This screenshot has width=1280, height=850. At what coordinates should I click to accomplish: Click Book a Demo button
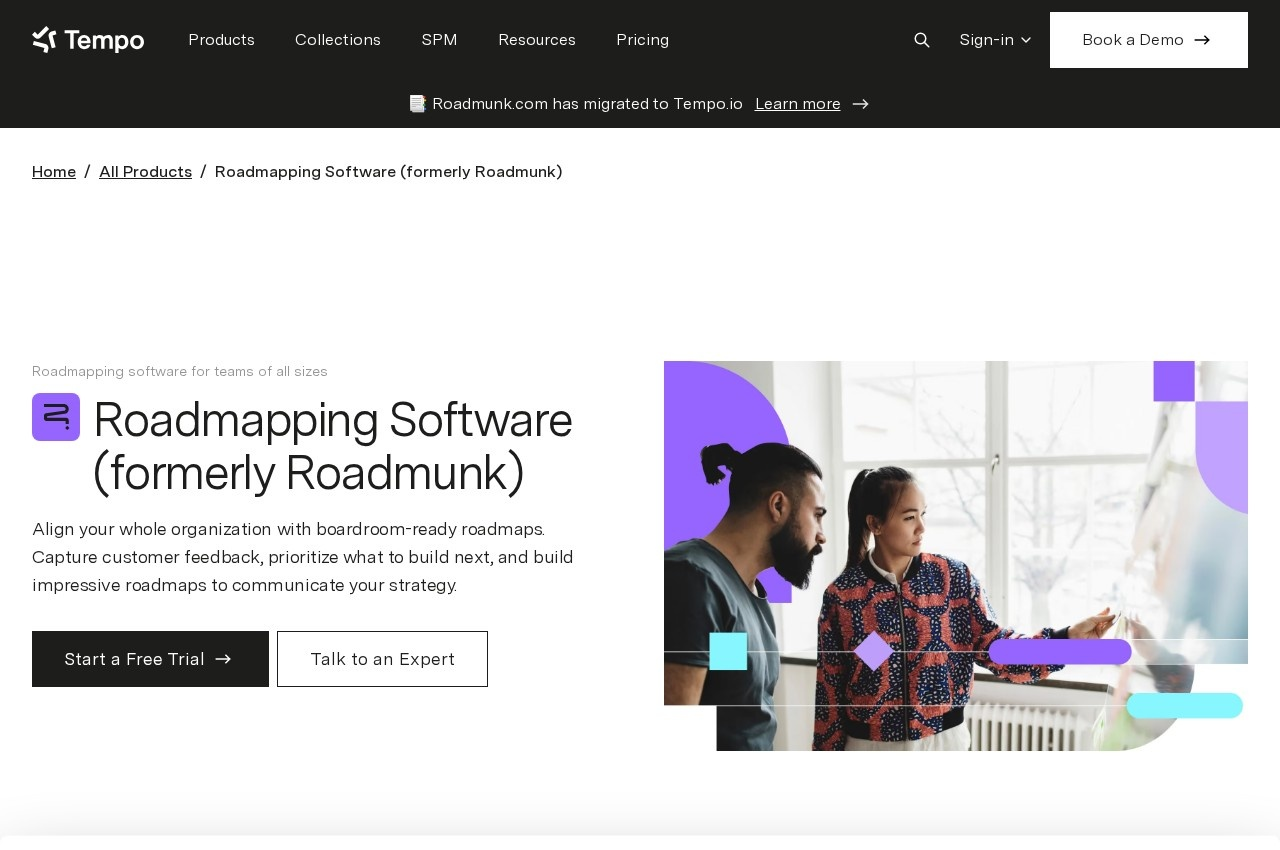[x=1149, y=40]
